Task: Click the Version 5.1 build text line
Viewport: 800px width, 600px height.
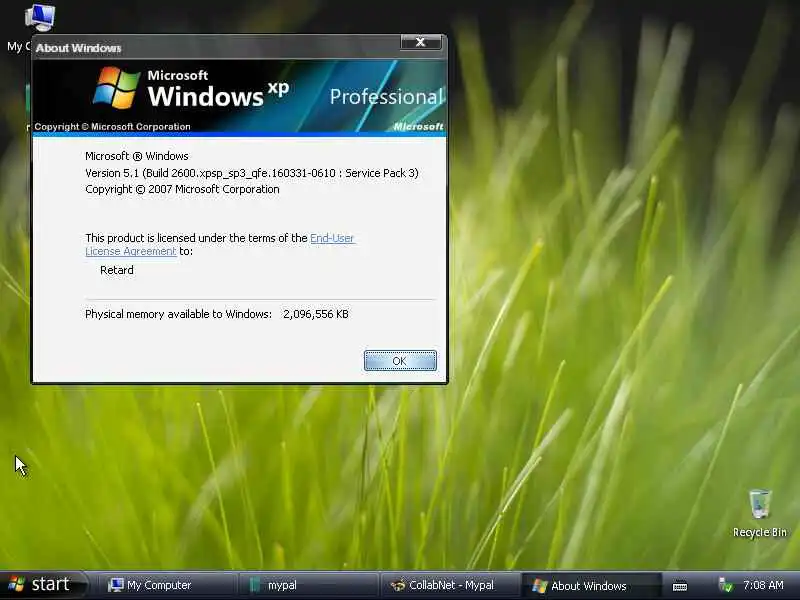Action: coord(252,173)
